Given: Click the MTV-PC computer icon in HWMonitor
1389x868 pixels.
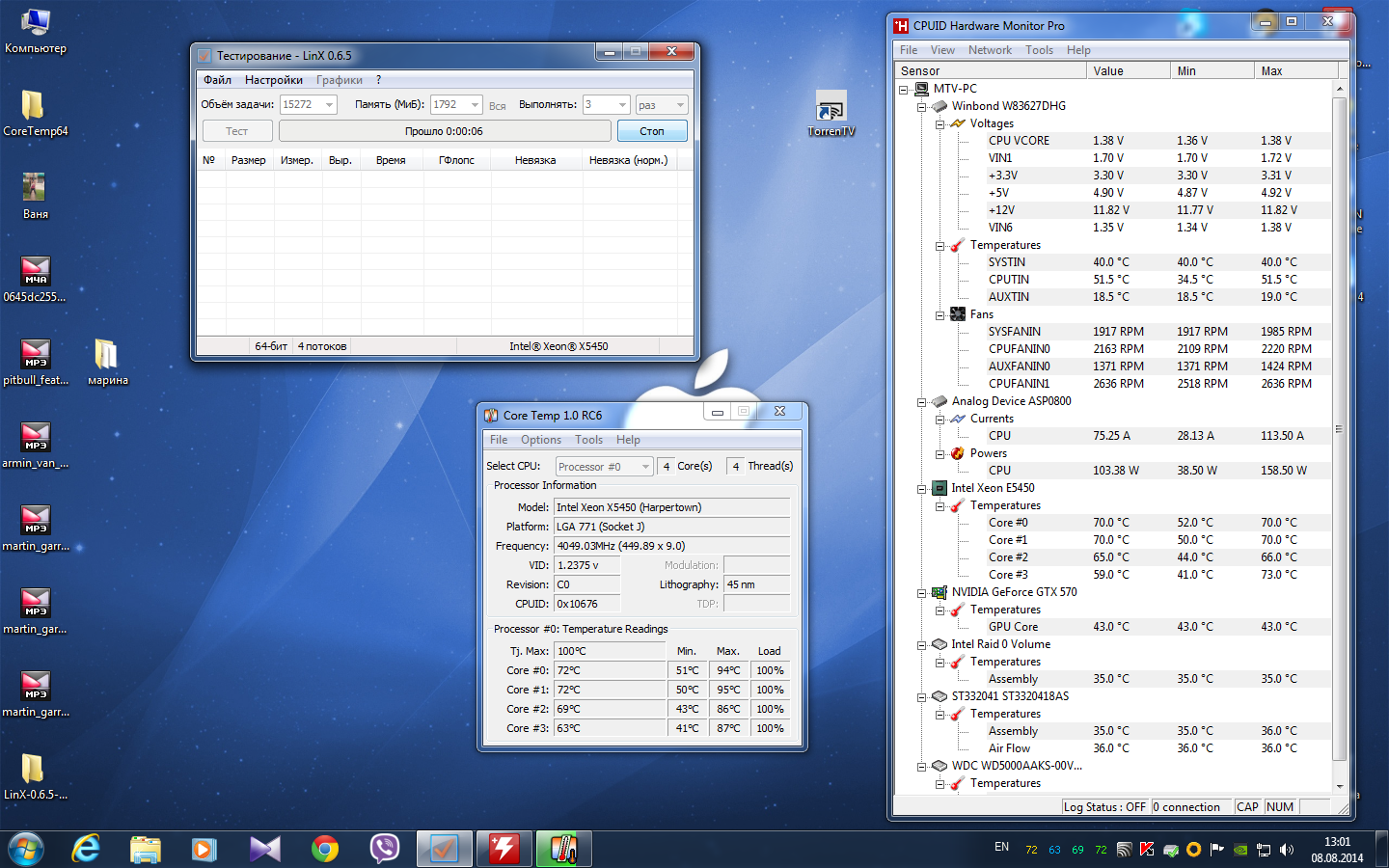Looking at the screenshot, I should [x=921, y=89].
